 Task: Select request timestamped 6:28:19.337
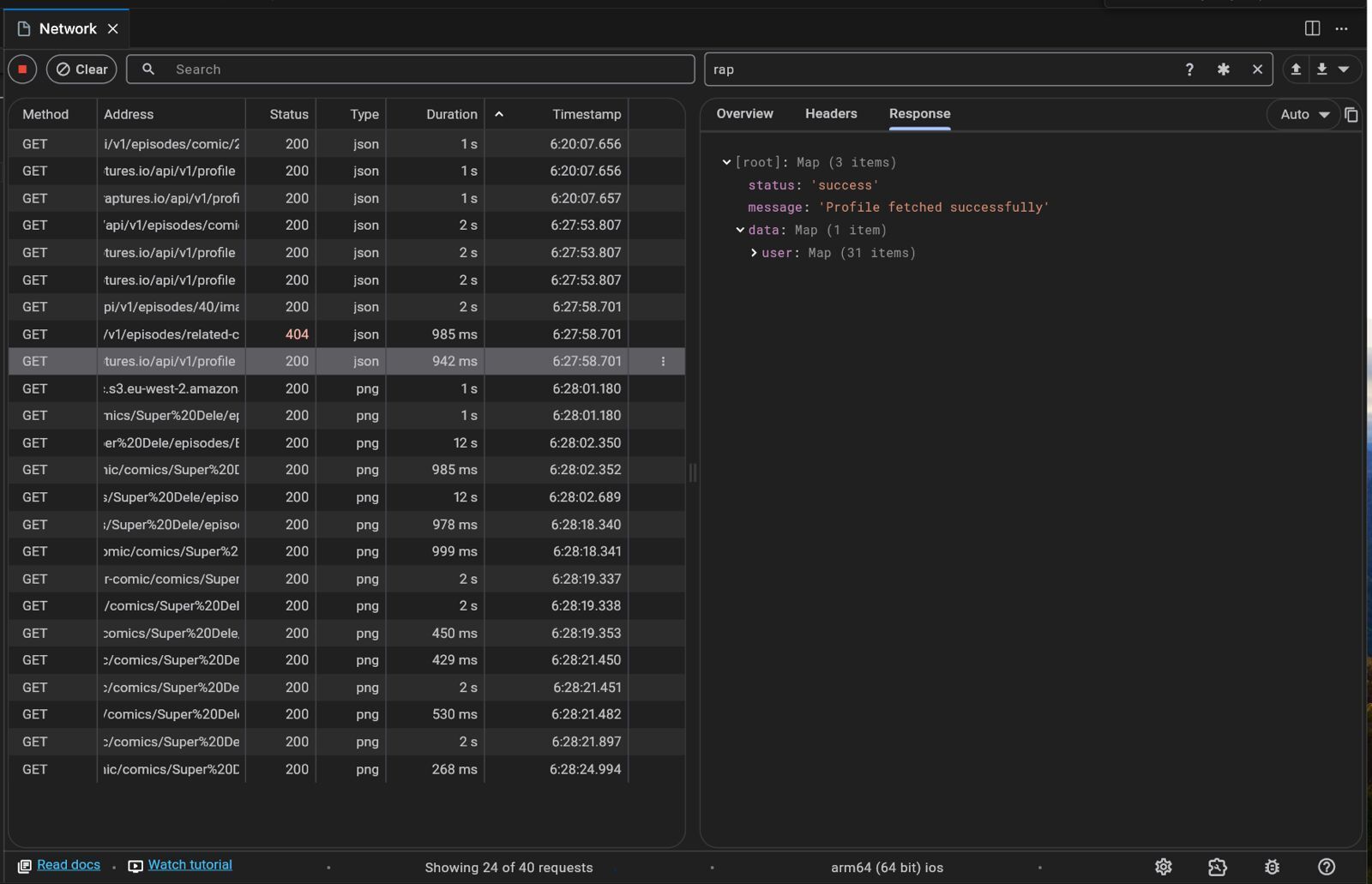[x=346, y=579]
